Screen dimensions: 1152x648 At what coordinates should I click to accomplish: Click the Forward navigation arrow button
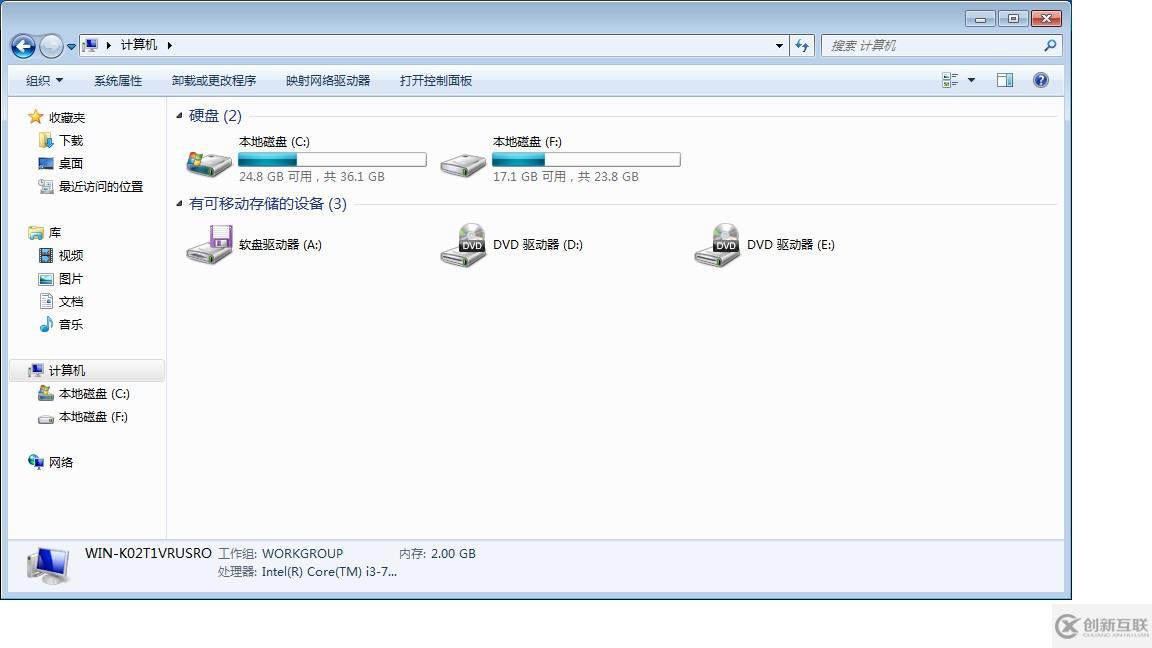coord(51,46)
